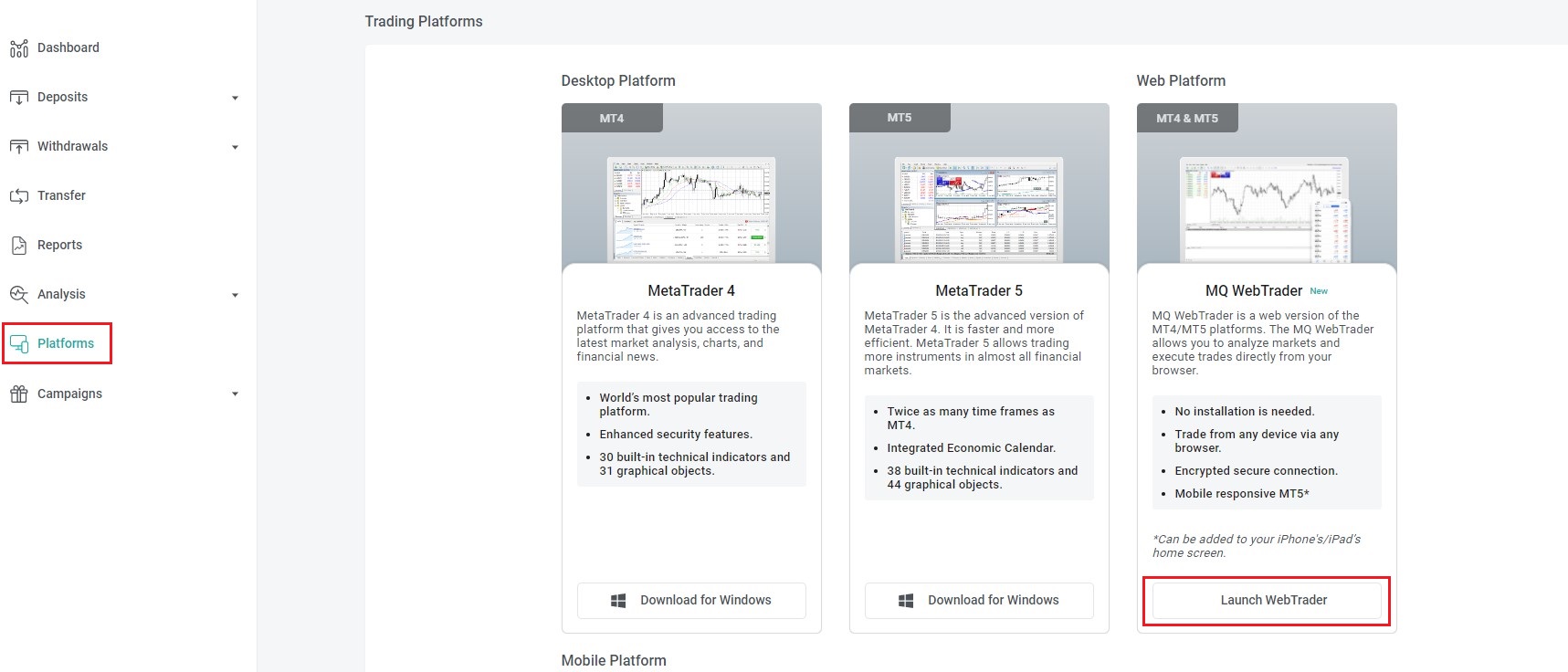Click the MetaTrader 5 card title
The height and width of the screenshot is (672, 1568).
click(x=979, y=290)
